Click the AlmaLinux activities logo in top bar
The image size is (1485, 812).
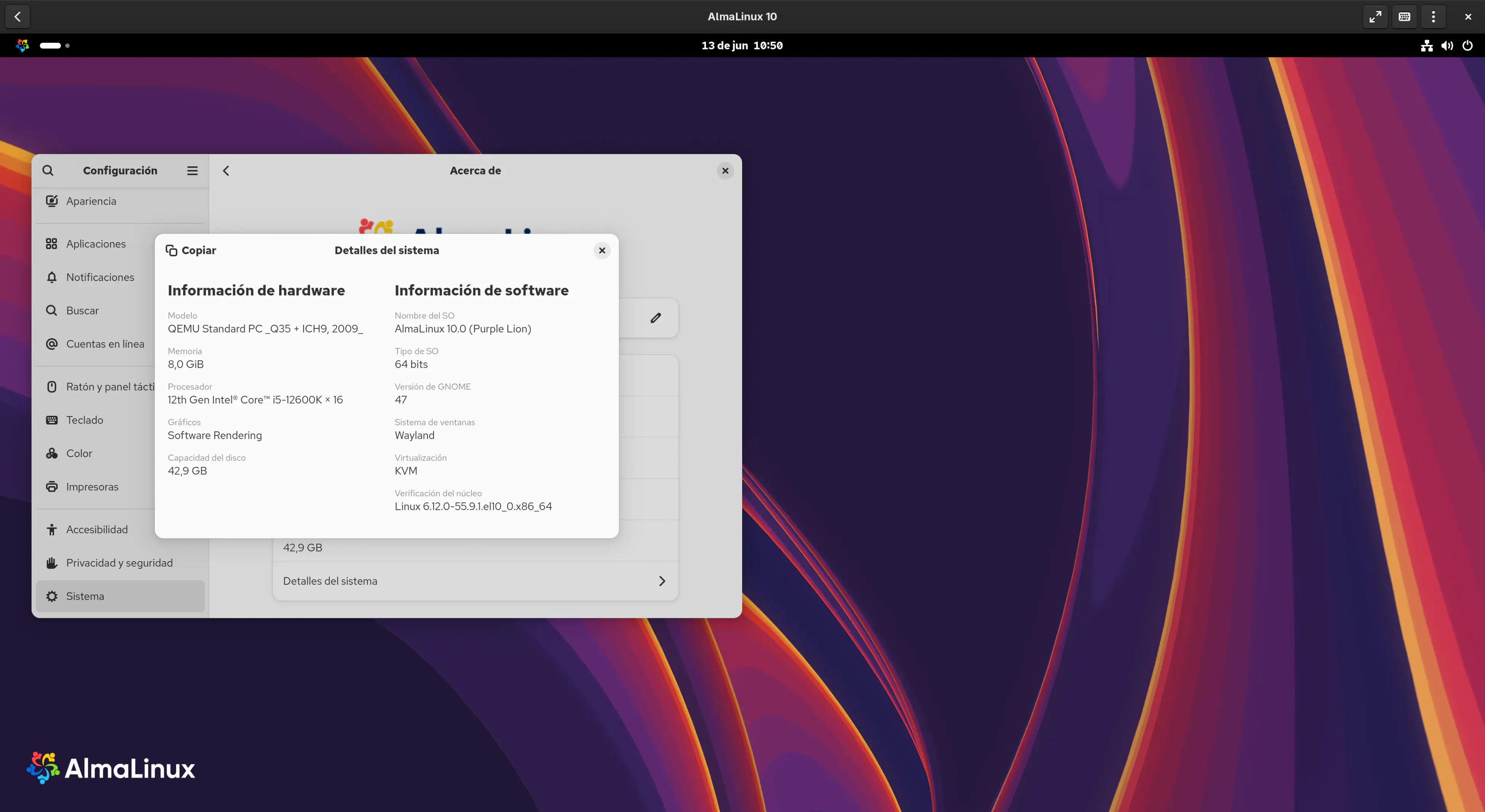22,45
